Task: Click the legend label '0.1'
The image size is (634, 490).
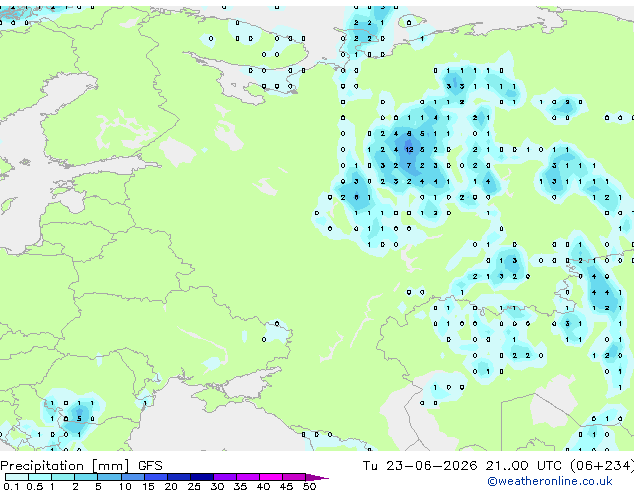Action: (11, 486)
